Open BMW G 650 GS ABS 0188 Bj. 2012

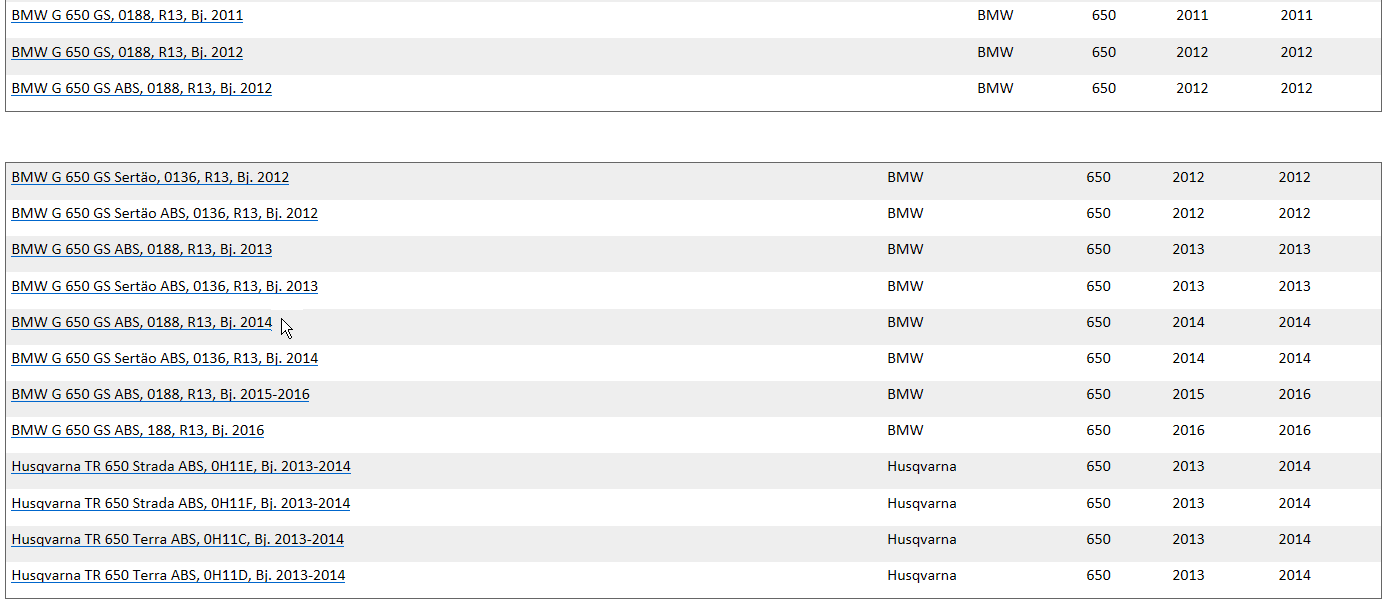(x=141, y=88)
